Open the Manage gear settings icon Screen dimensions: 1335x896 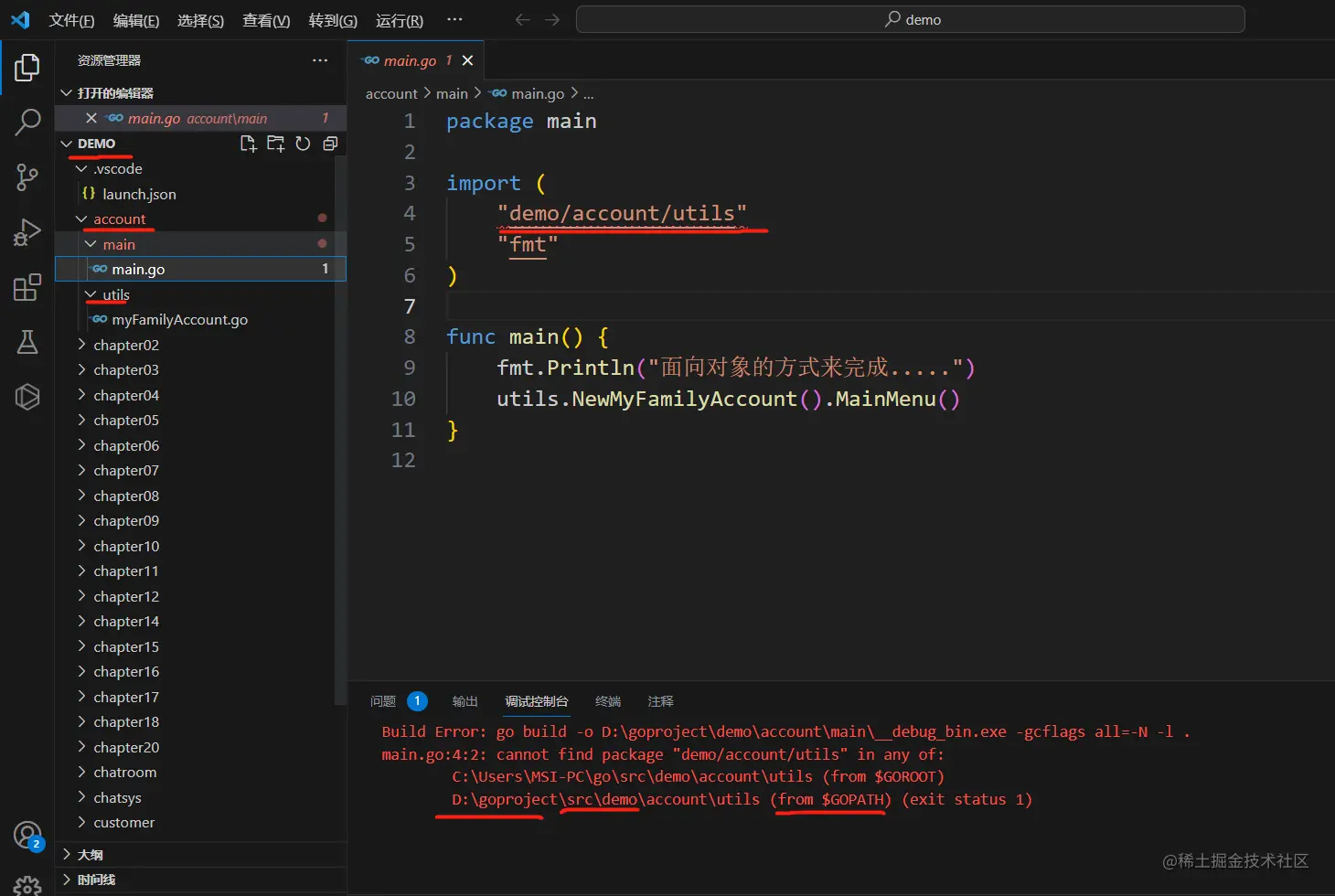[x=27, y=885]
